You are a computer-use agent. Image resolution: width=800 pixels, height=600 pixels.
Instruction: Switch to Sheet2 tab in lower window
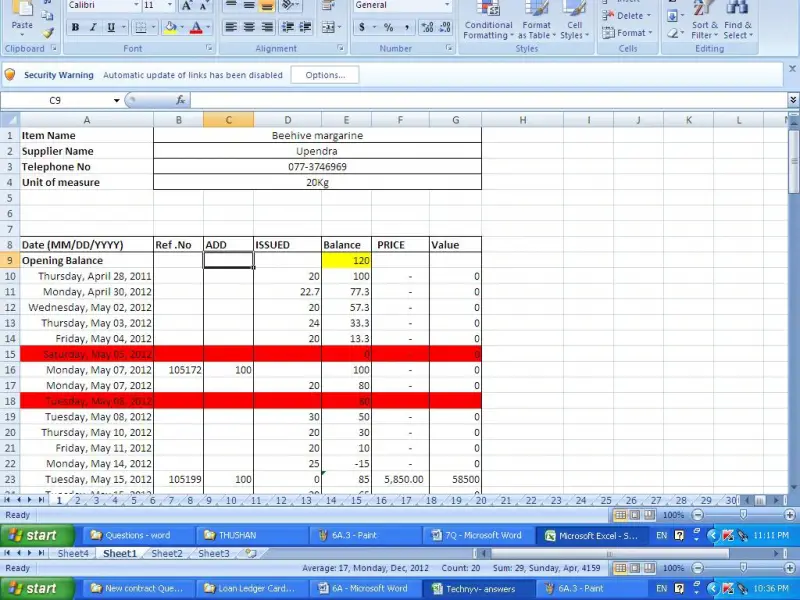167,554
